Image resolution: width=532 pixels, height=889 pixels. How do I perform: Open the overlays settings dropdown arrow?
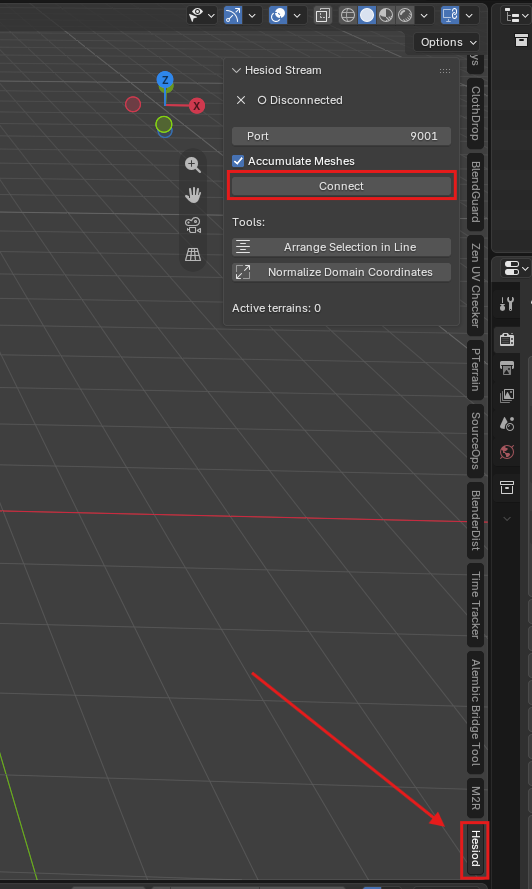click(x=297, y=15)
